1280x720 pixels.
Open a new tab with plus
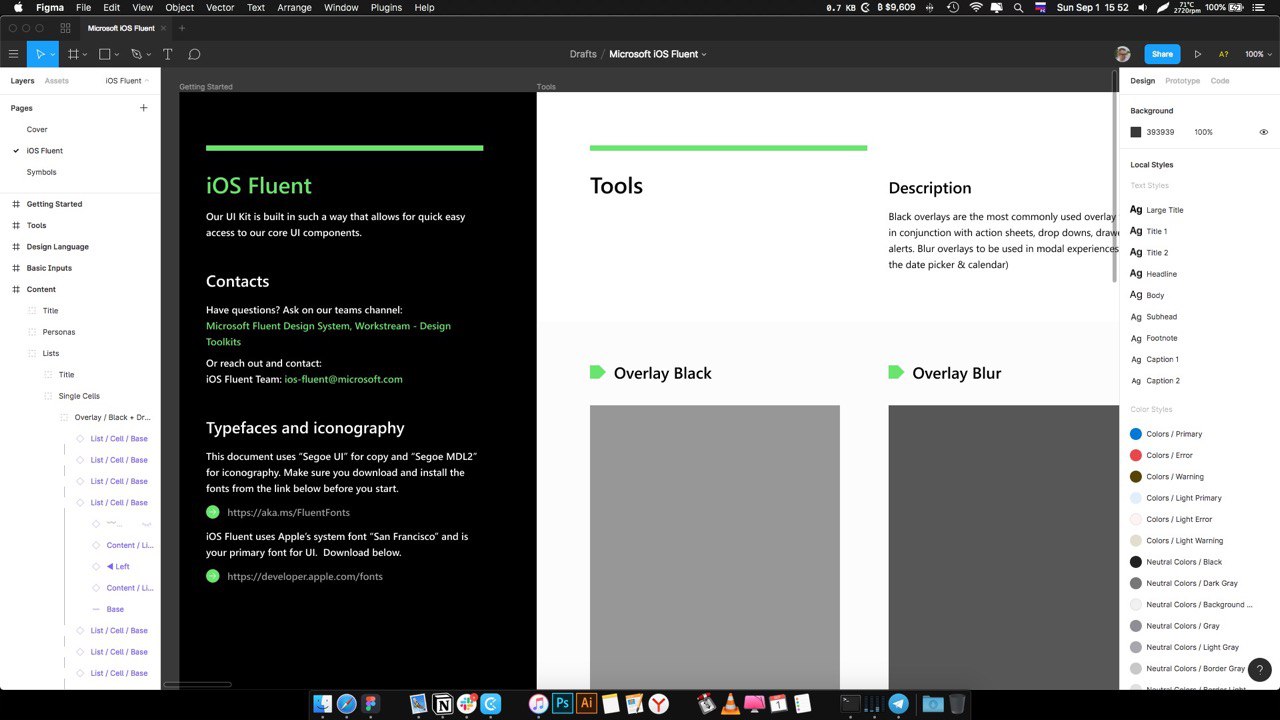point(182,28)
